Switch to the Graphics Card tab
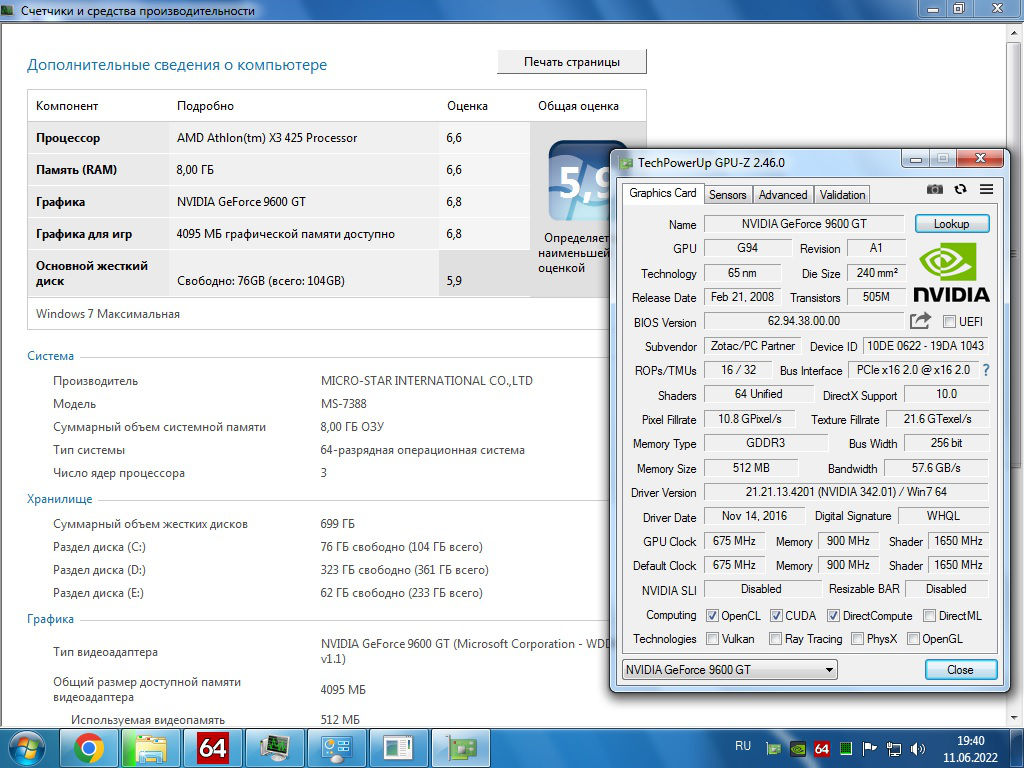1024x768 pixels. (662, 193)
